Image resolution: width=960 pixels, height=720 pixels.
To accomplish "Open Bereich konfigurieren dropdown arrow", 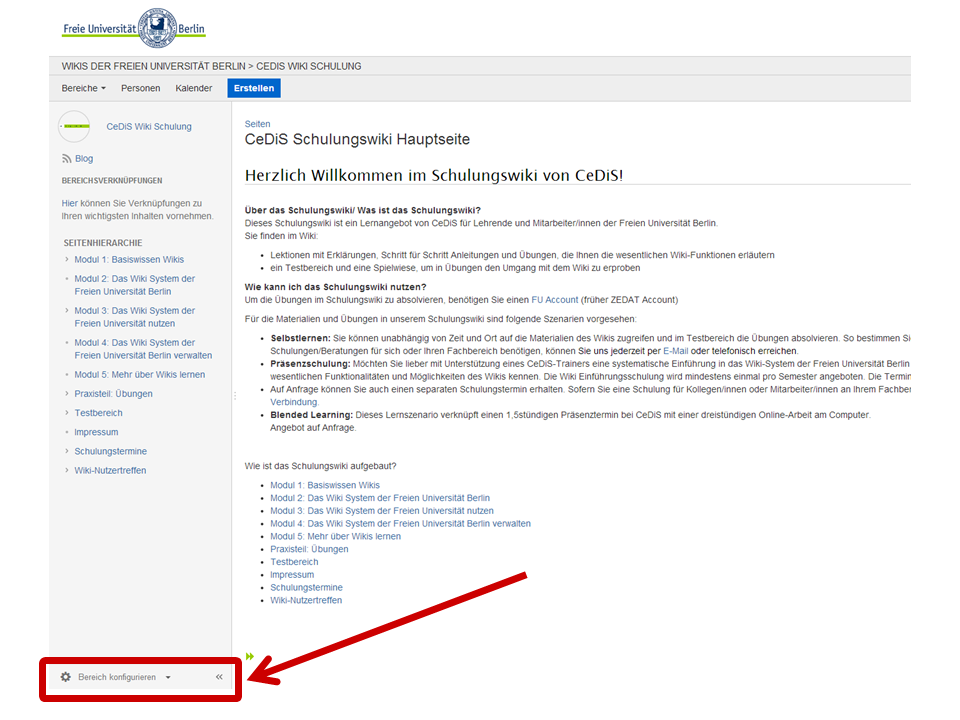I will [168, 677].
